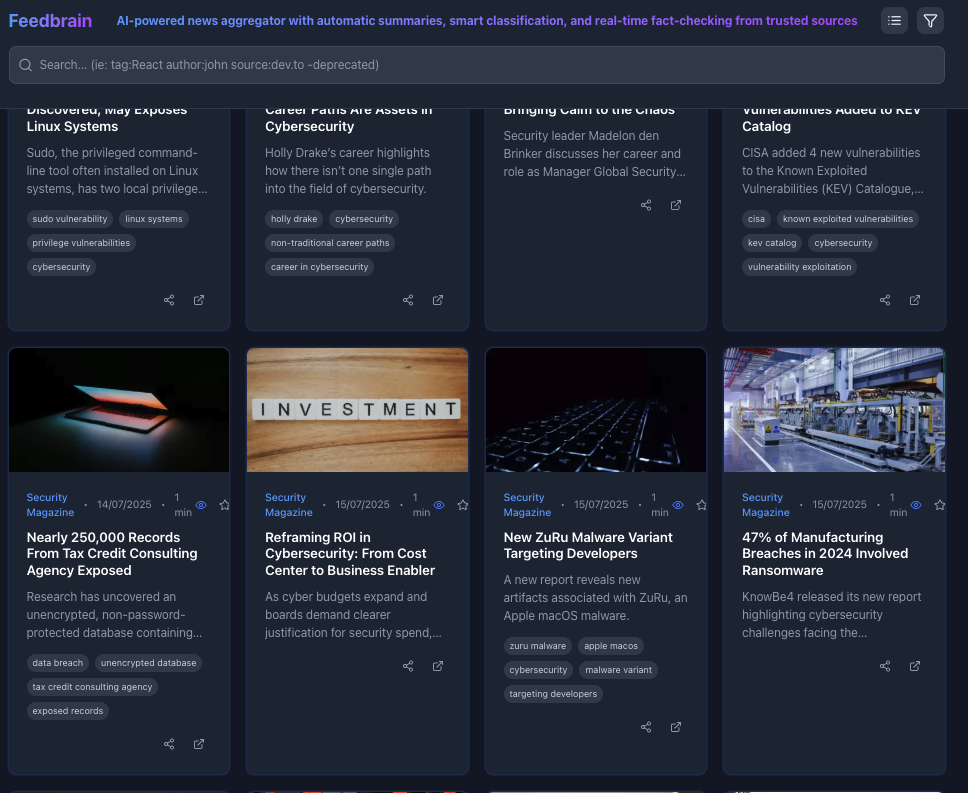Select the 'targeting developers' tag

point(553,694)
